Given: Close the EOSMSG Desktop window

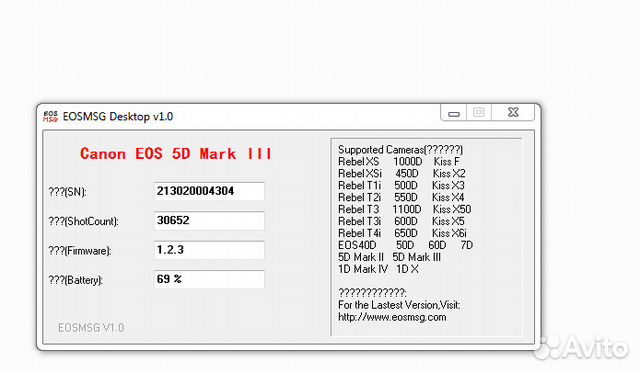Looking at the screenshot, I should 513,112.
